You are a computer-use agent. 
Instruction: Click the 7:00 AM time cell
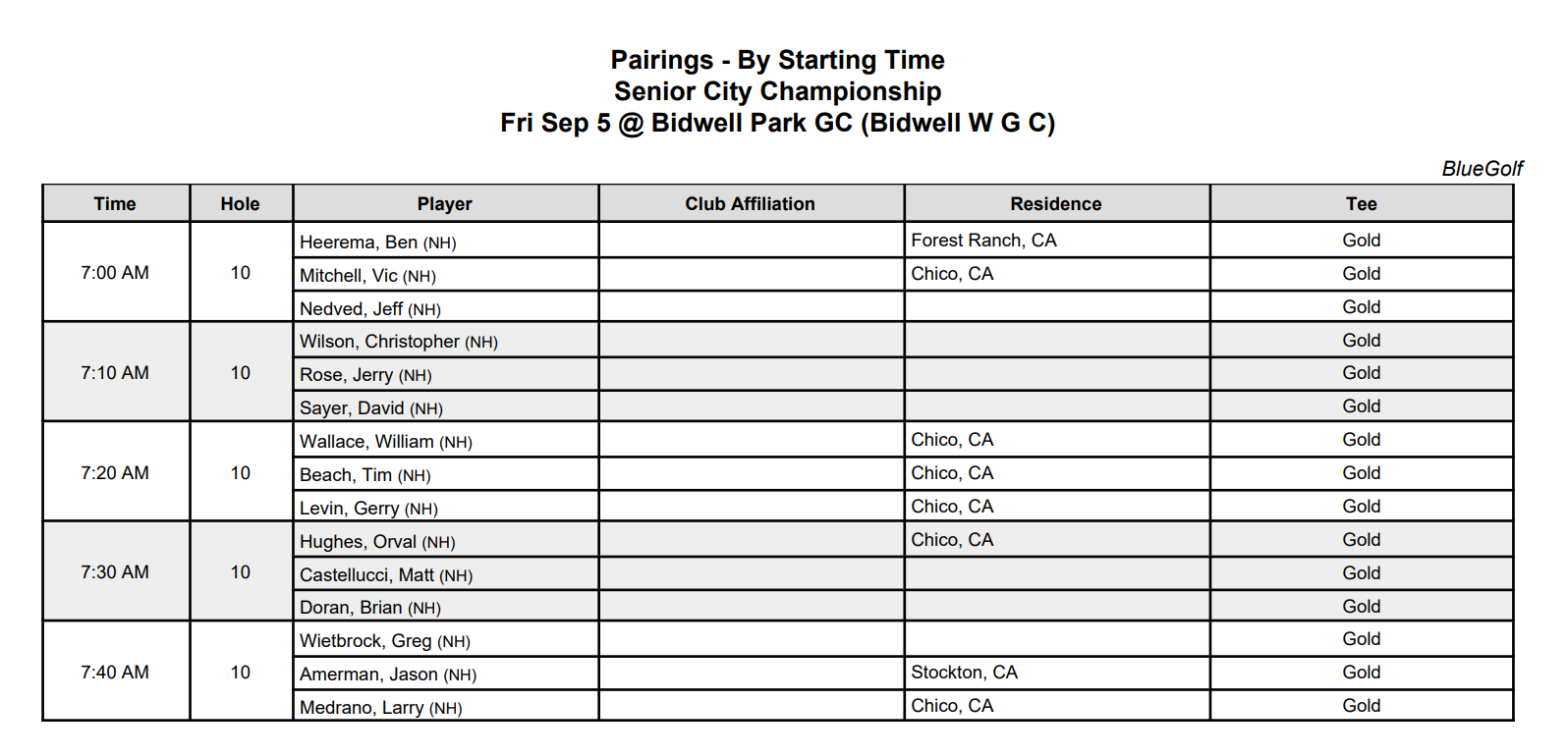point(115,273)
